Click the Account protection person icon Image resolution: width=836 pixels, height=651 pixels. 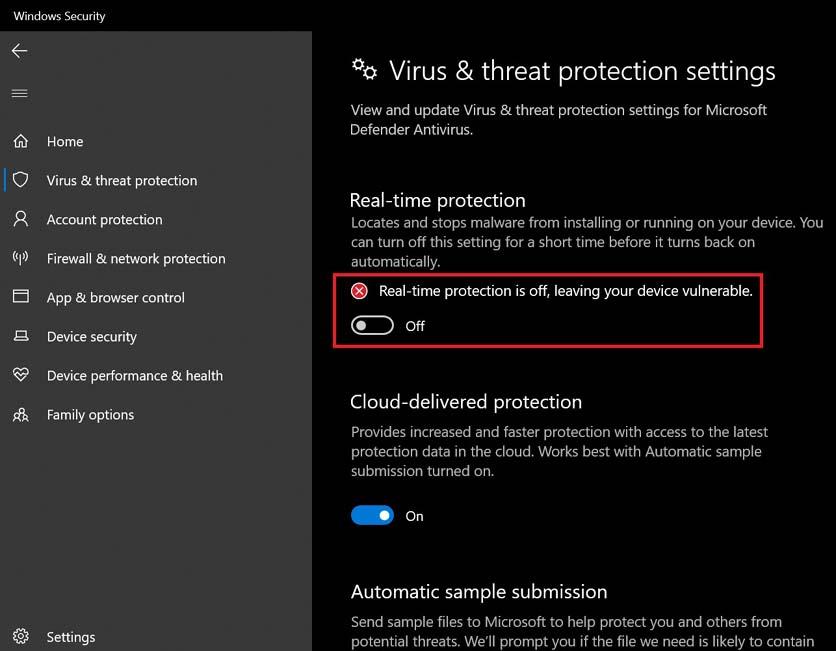tap(21, 220)
